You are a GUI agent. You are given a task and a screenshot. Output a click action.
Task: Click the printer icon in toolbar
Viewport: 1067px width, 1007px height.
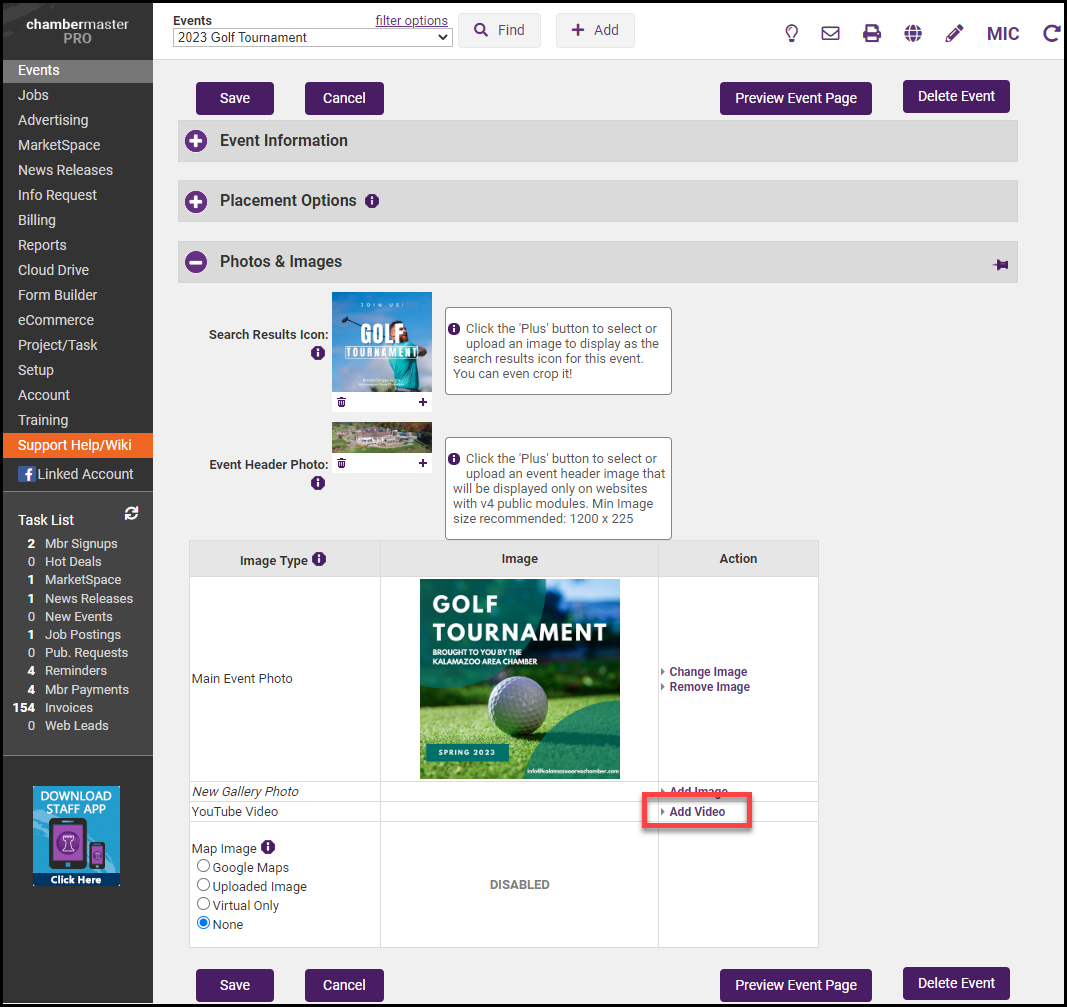coord(872,34)
